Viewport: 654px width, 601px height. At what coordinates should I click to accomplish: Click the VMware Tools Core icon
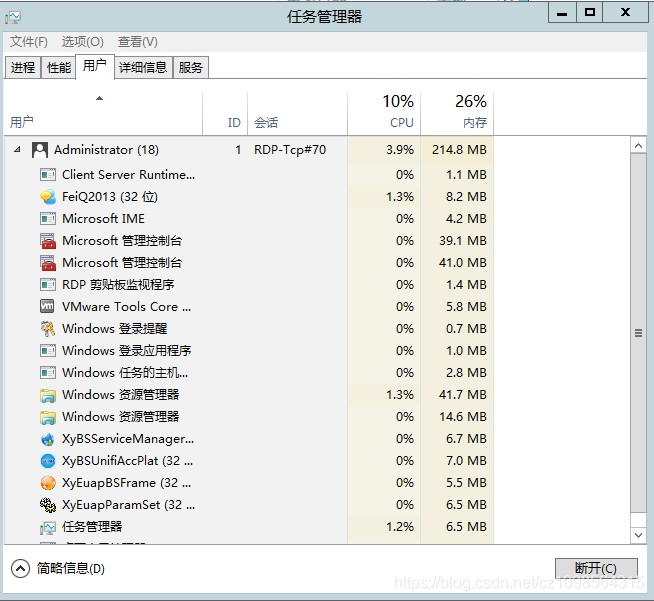(x=47, y=307)
